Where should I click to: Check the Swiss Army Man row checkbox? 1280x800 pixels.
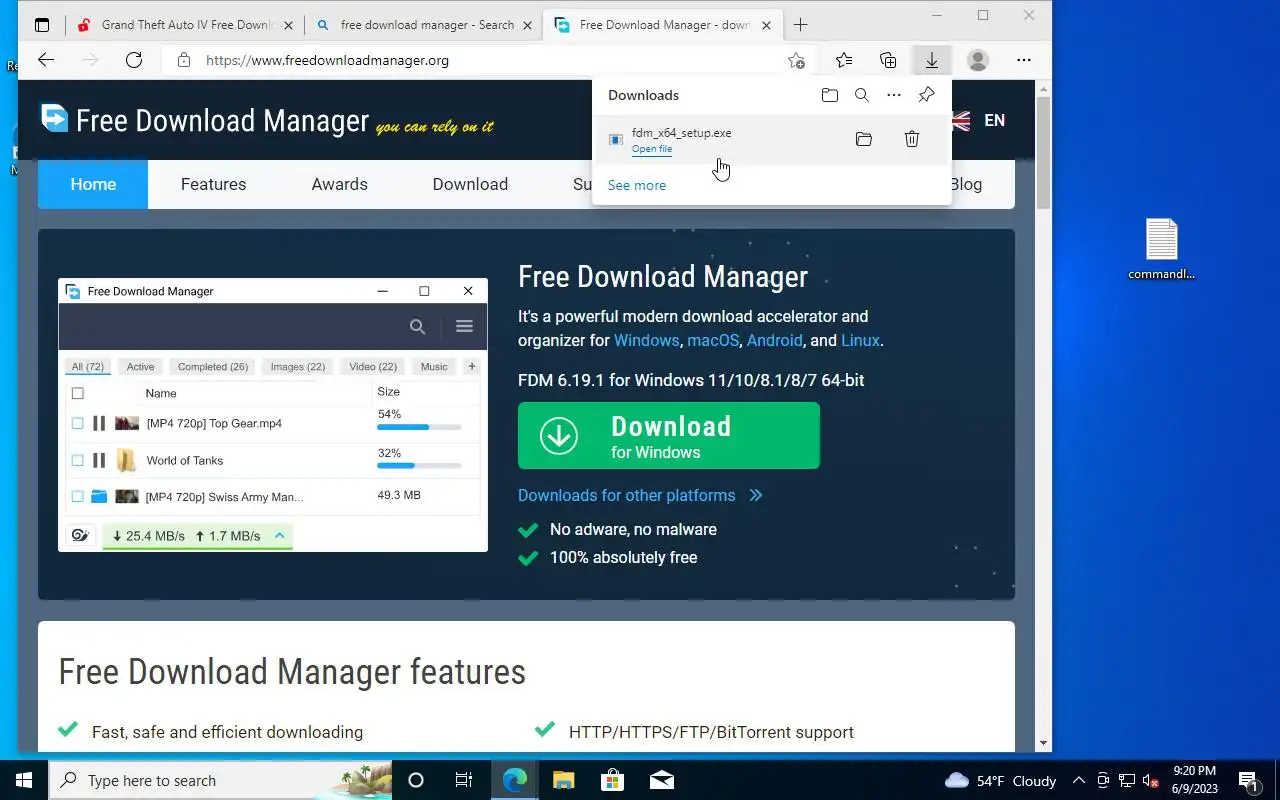[x=77, y=496]
